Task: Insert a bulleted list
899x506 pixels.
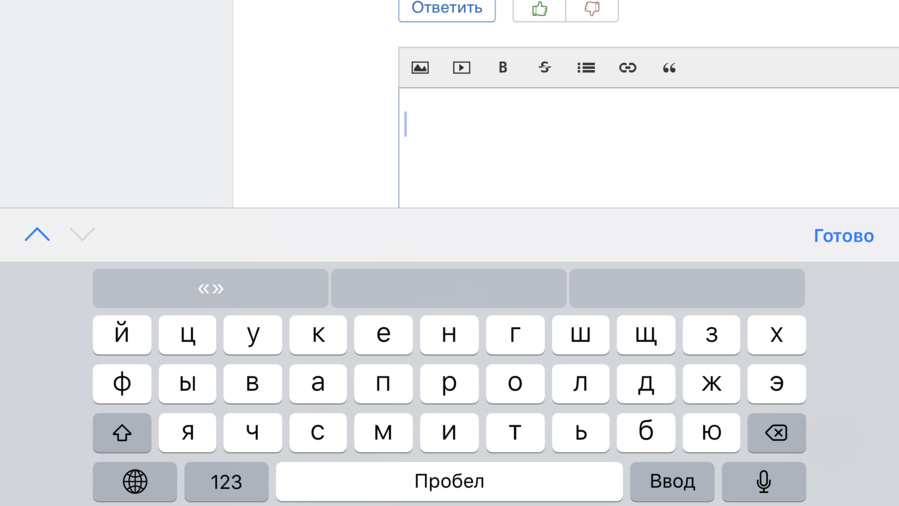Action: tap(586, 68)
